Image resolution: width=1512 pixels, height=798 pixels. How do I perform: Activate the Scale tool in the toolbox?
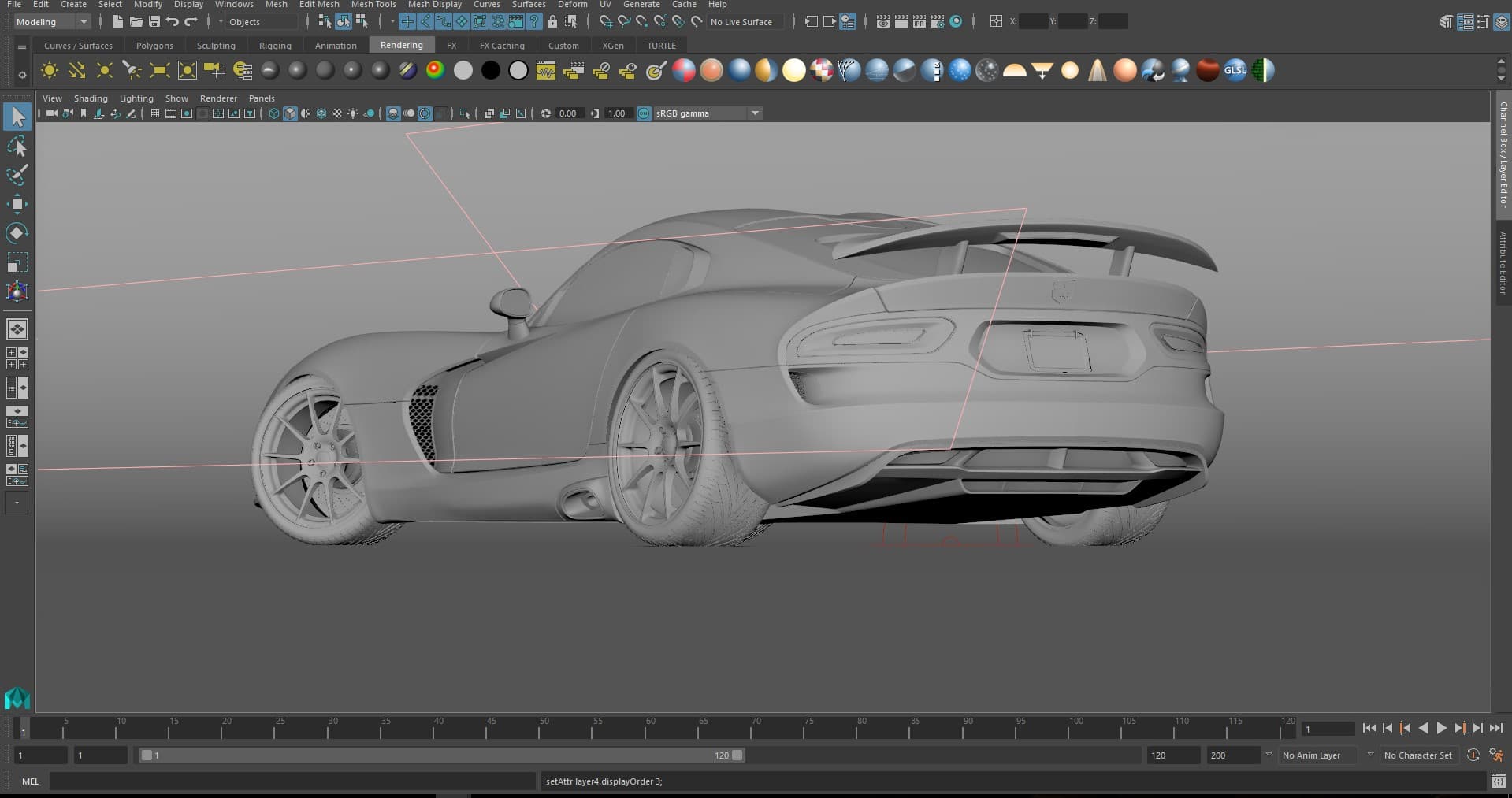pyautogui.click(x=17, y=262)
